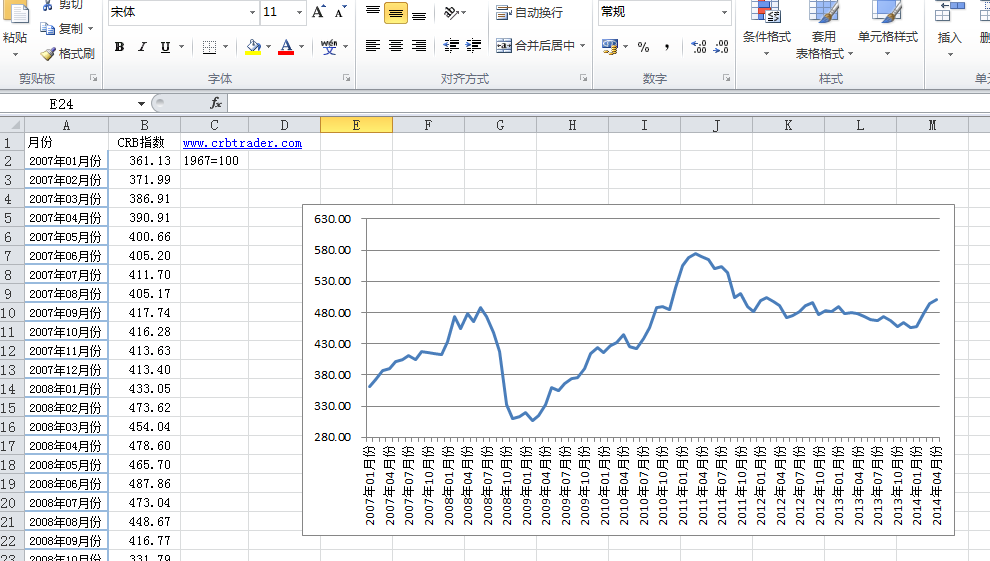This screenshot has height=561, width=990.
Task: Open the font size box 11
Action: [283, 12]
